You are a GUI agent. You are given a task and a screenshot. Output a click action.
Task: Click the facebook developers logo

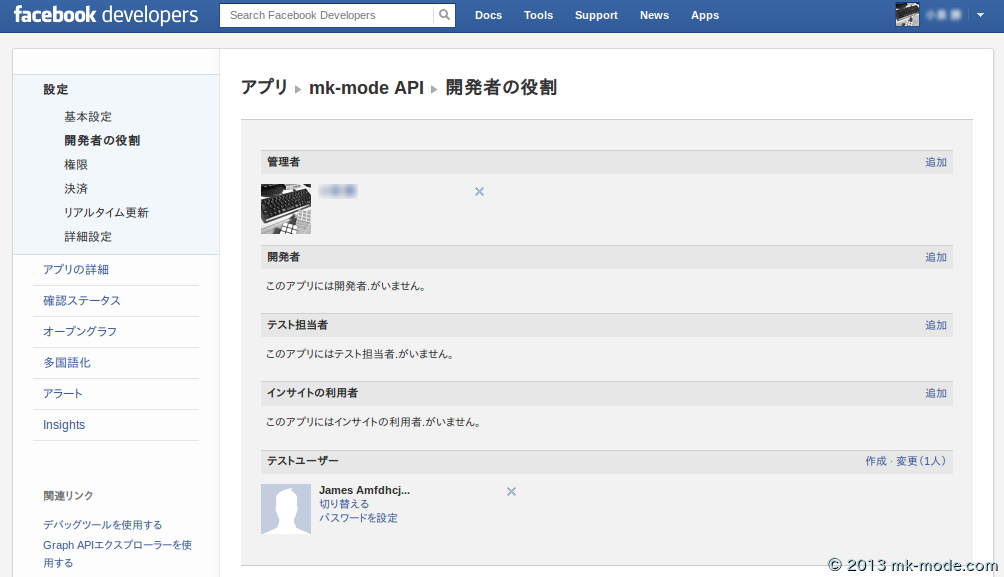pos(106,15)
